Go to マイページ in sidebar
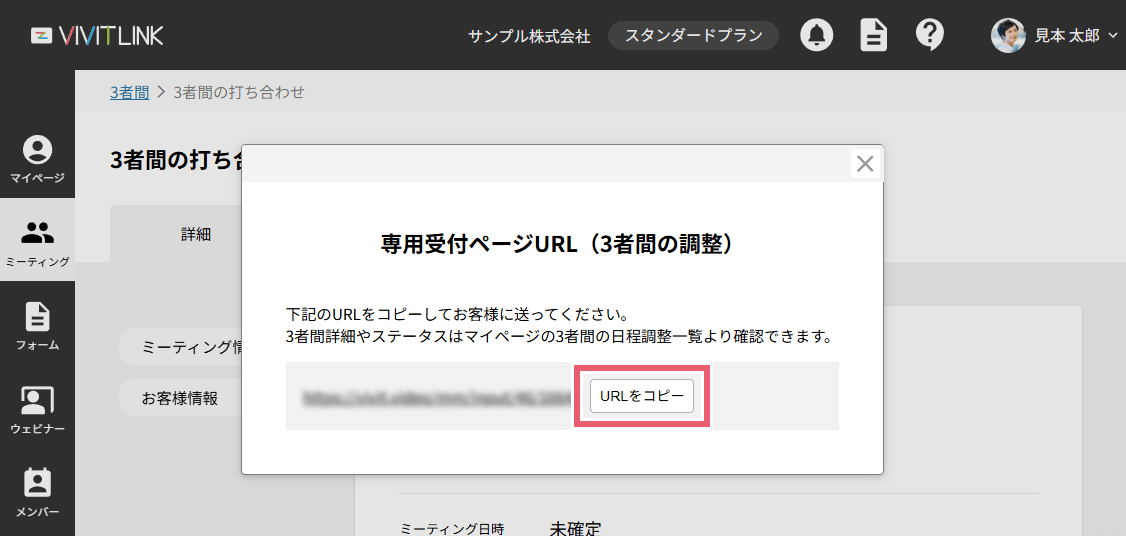This screenshot has height=536, width=1126. click(37, 160)
